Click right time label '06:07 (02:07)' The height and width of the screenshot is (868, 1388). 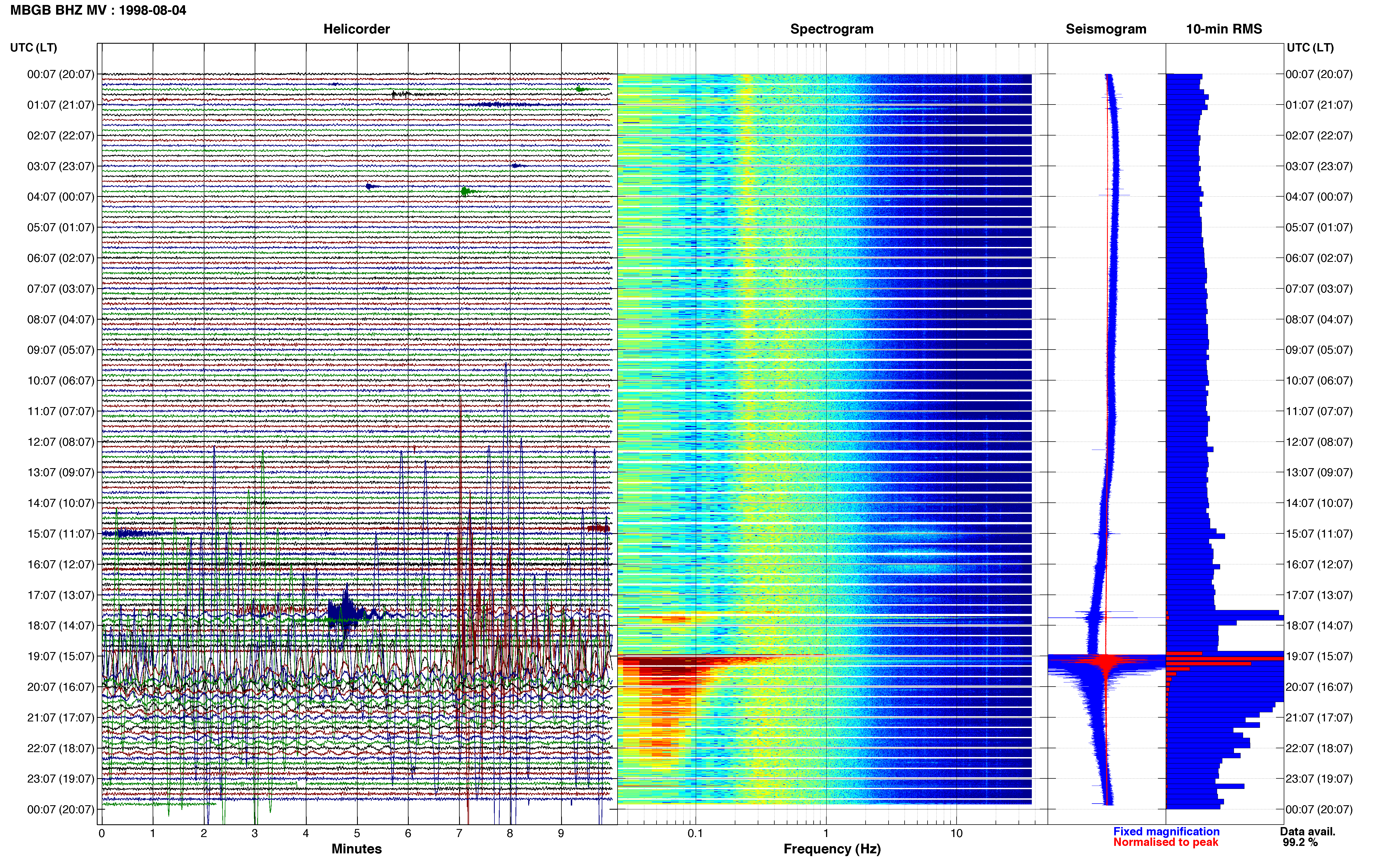pos(1319,258)
